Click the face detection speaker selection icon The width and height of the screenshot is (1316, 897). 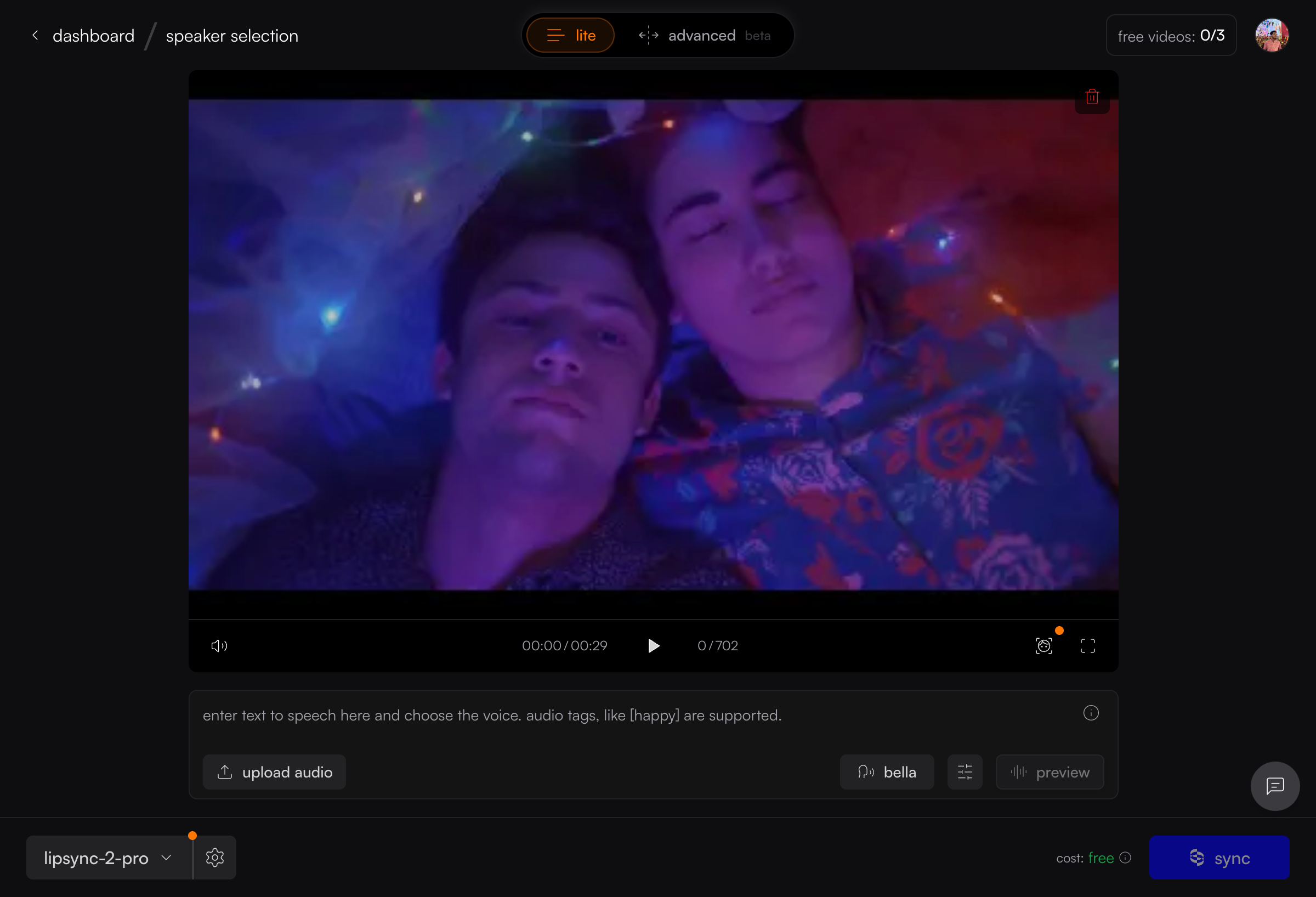[x=1043, y=645]
